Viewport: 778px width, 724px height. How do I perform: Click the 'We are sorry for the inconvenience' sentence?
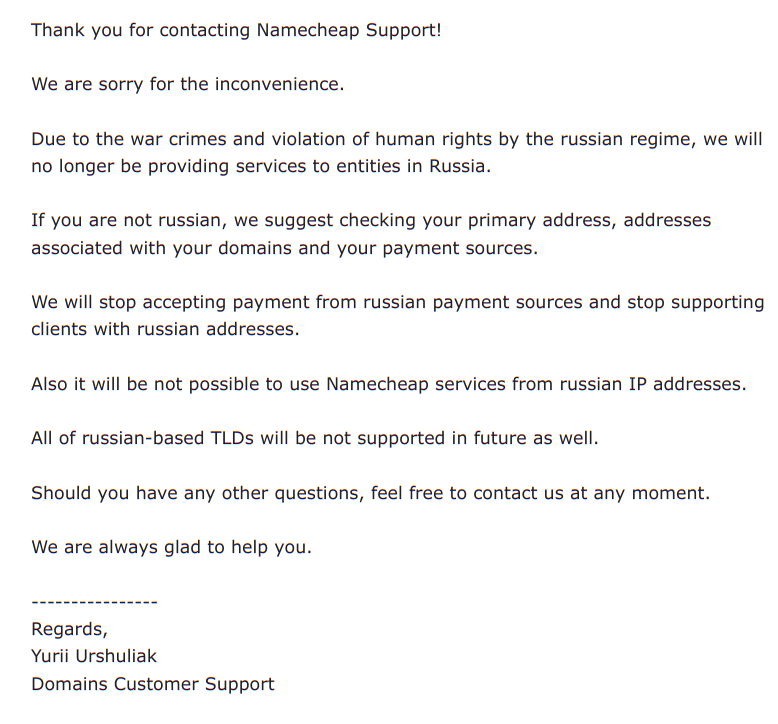187,84
